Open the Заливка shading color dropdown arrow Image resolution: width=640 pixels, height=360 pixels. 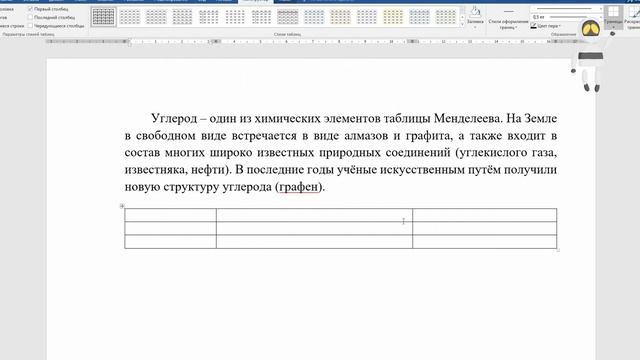[x=475, y=27]
